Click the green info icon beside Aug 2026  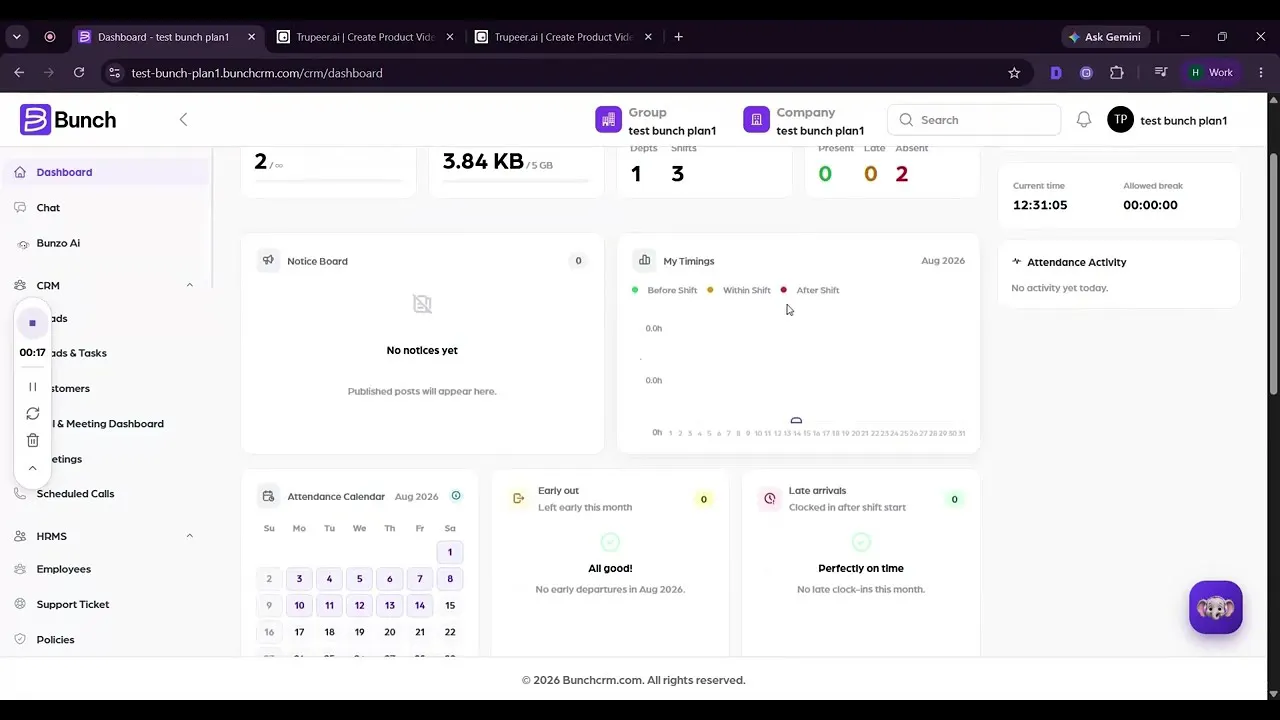pyautogui.click(x=456, y=496)
